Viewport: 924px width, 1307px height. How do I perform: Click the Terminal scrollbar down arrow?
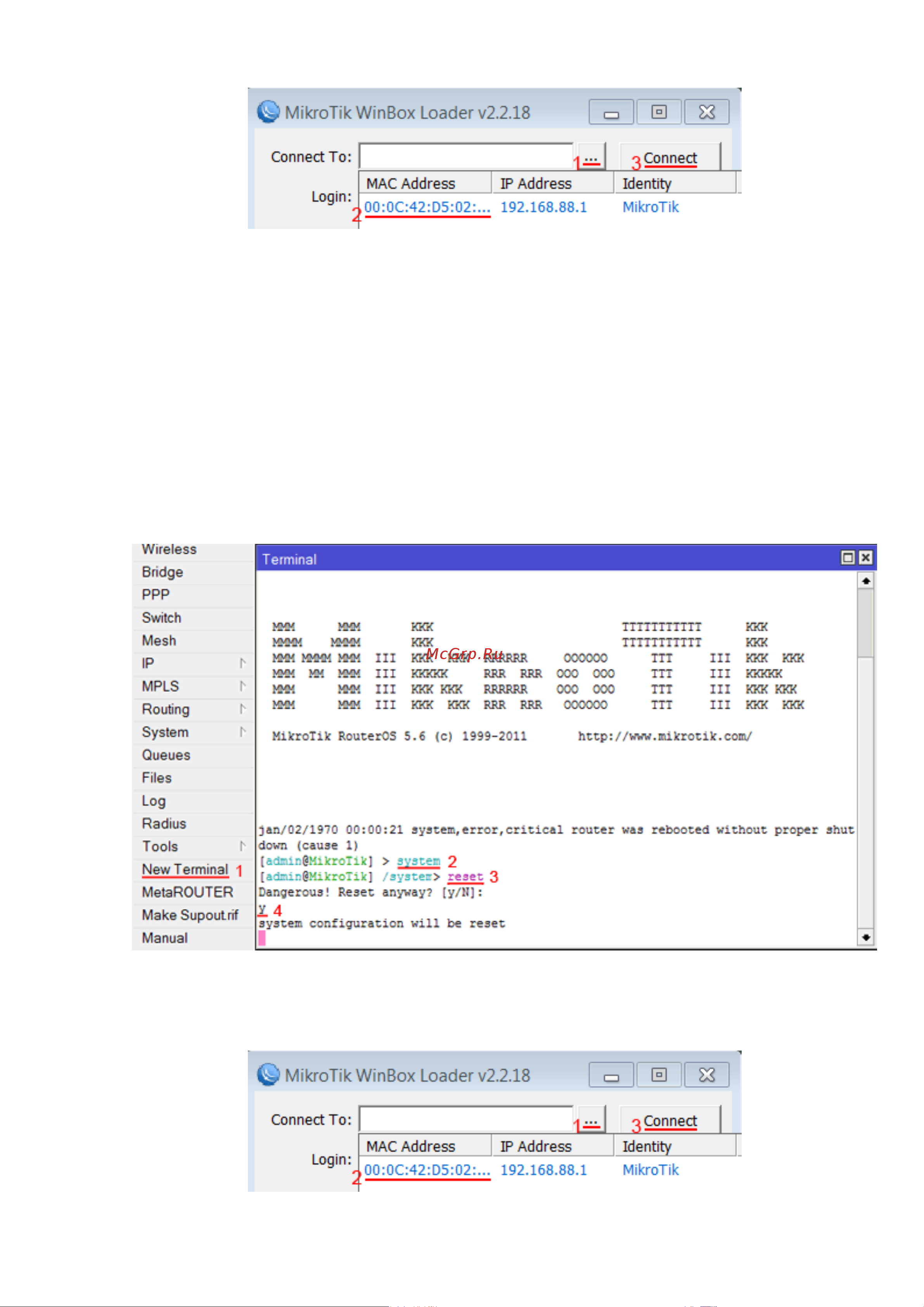tap(865, 937)
